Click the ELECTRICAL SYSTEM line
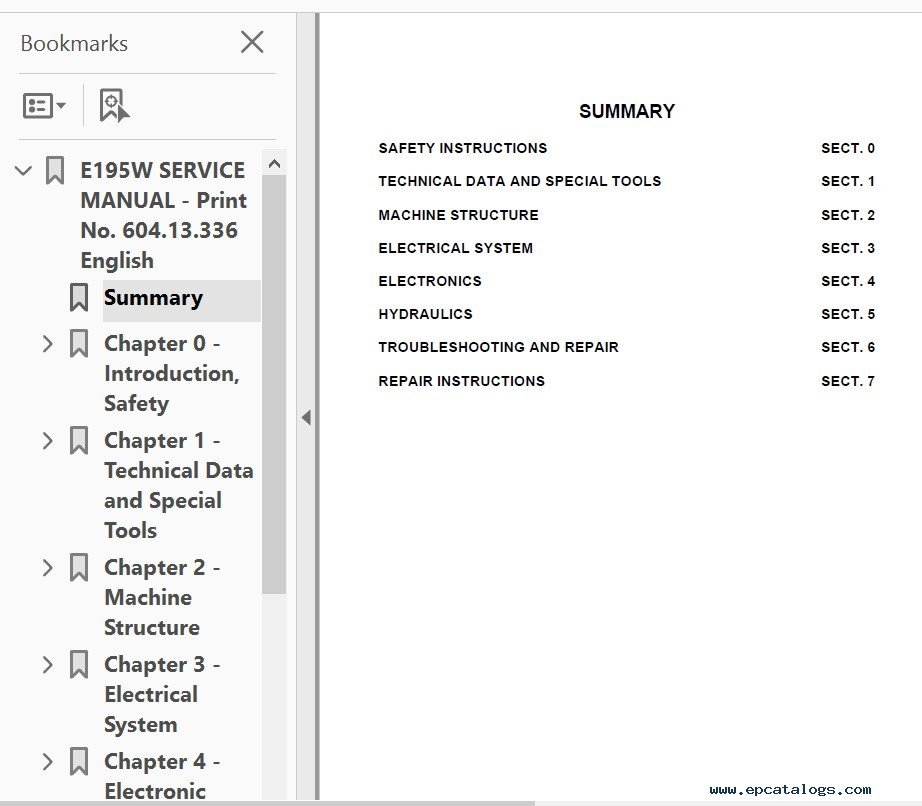Image resolution: width=922 pixels, height=806 pixels. (456, 248)
